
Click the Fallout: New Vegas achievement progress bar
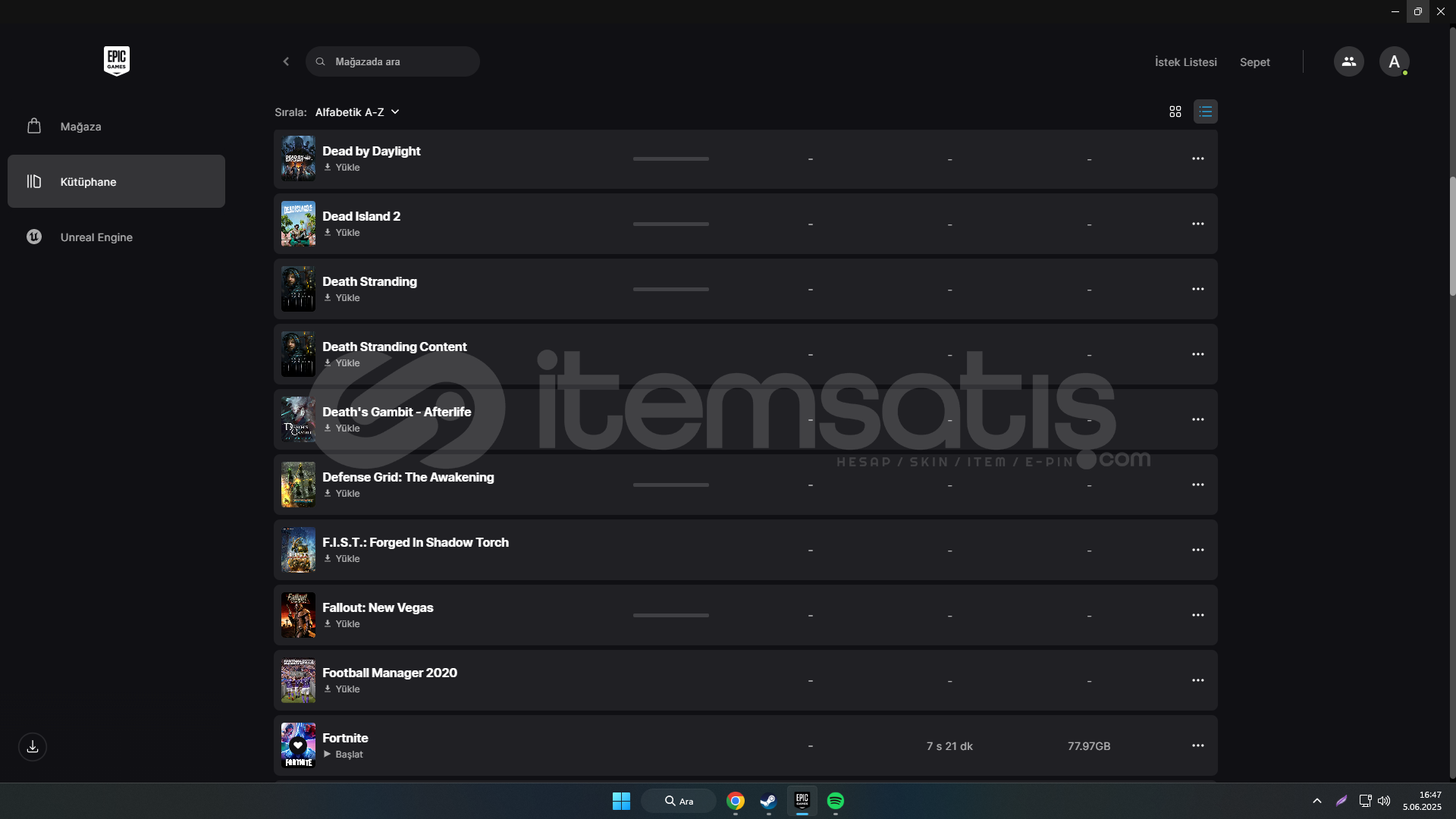point(671,616)
